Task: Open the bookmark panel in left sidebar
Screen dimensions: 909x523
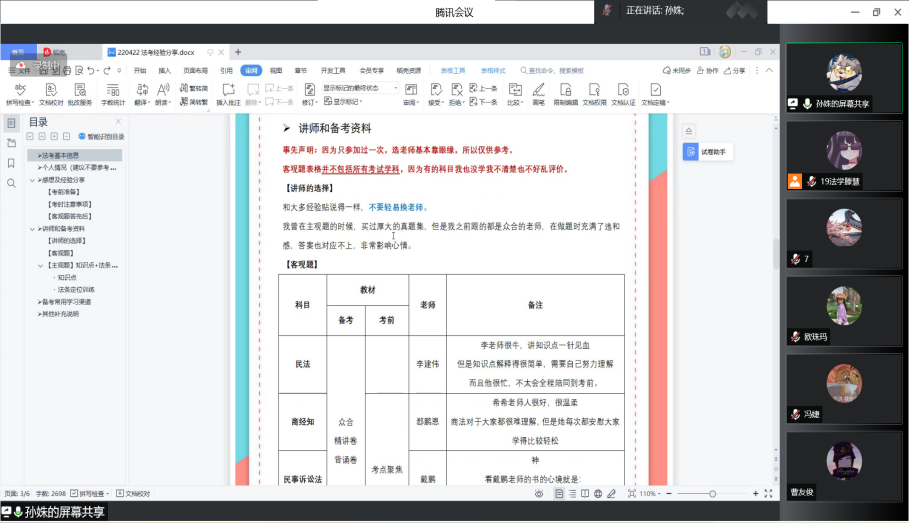Action: click(x=11, y=163)
